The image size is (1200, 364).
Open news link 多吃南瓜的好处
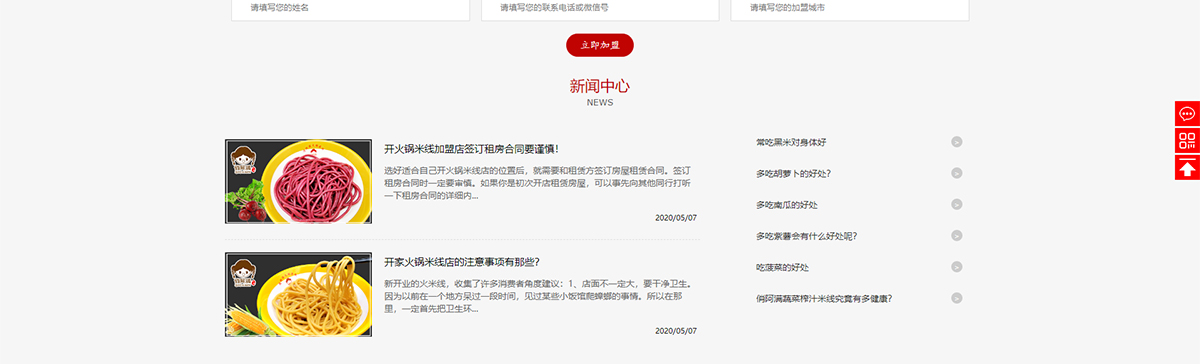[x=787, y=204]
